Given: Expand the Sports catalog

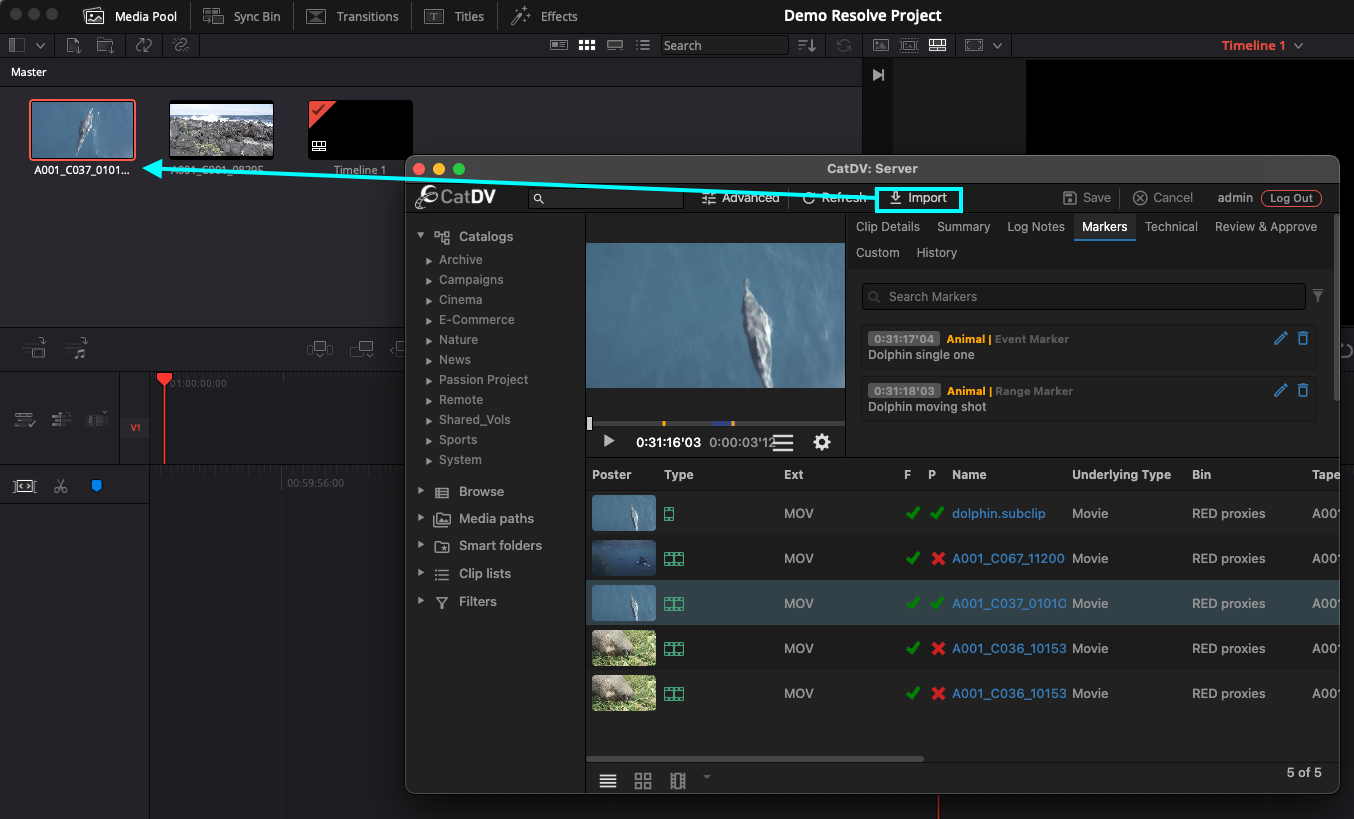Looking at the screenshot, I should [429, 440].
